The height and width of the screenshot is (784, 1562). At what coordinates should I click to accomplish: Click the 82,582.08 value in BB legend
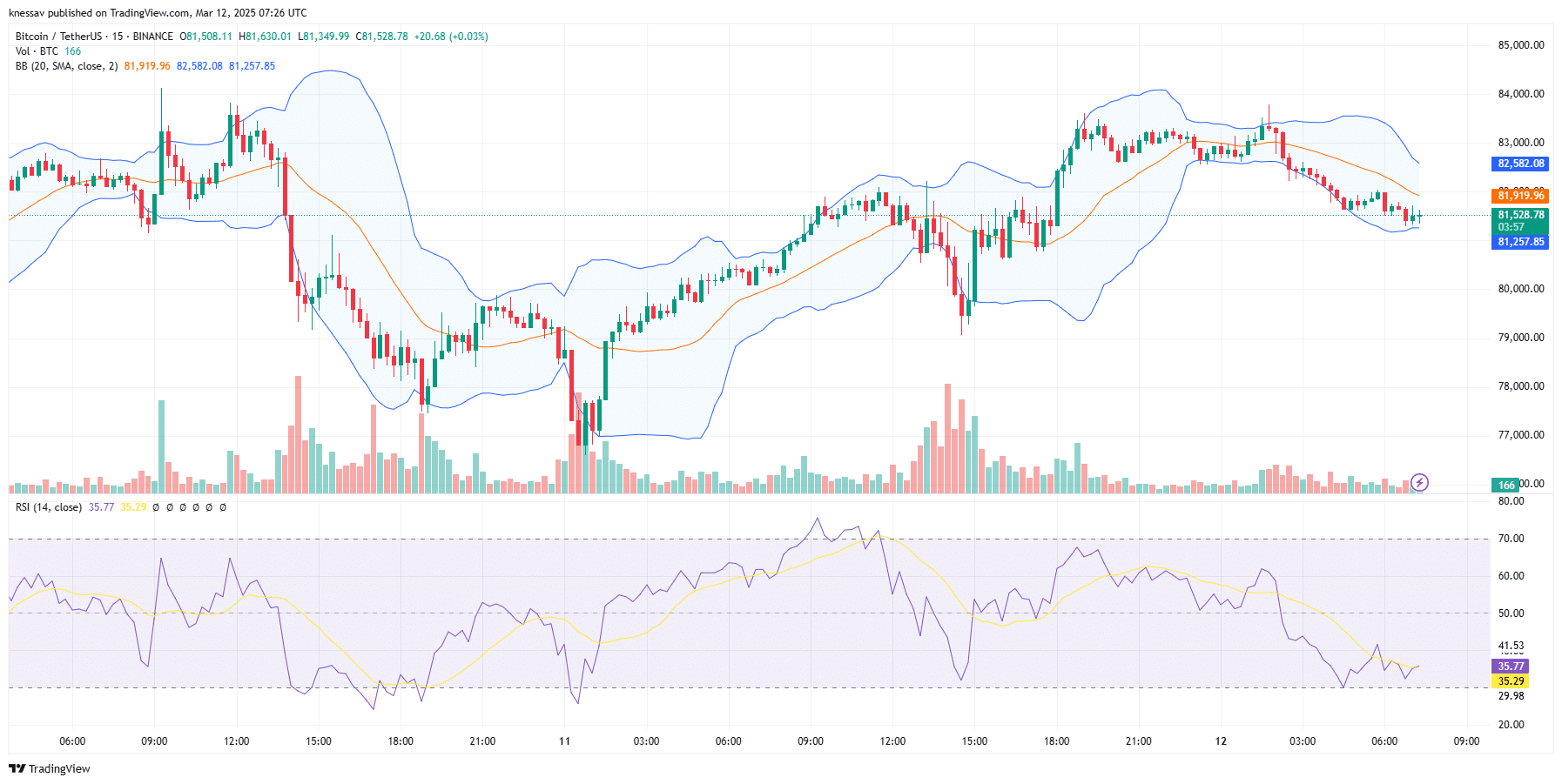199,66
